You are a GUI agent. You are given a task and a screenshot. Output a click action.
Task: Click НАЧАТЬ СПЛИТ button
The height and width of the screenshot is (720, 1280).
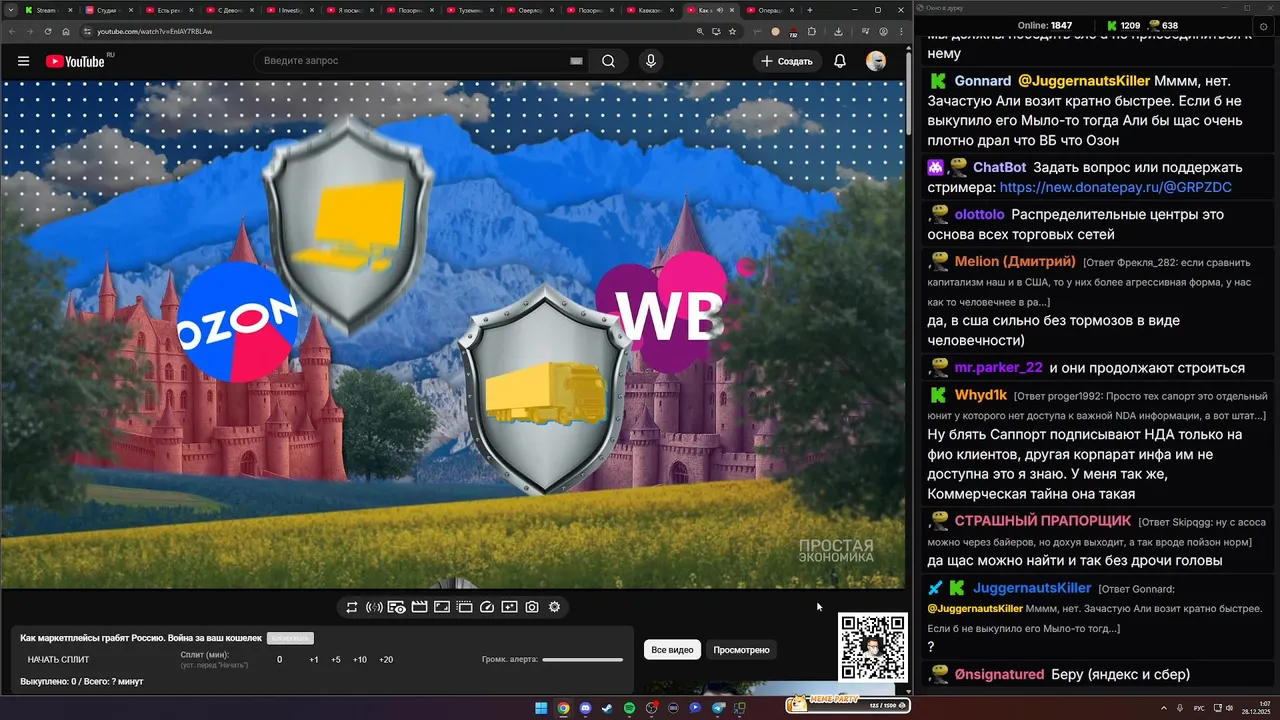59,660
